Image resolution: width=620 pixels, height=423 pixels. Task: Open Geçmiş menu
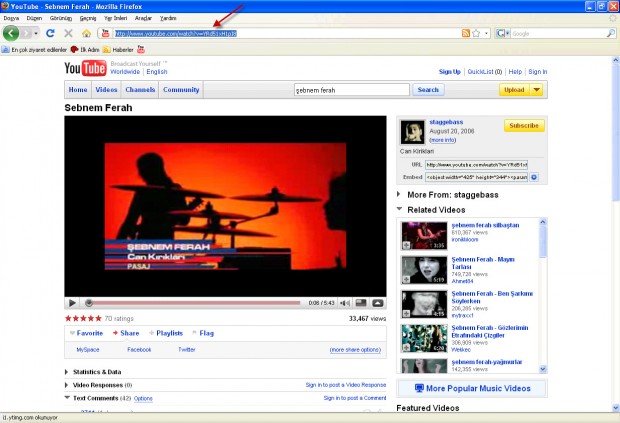(x=88, y=18)
